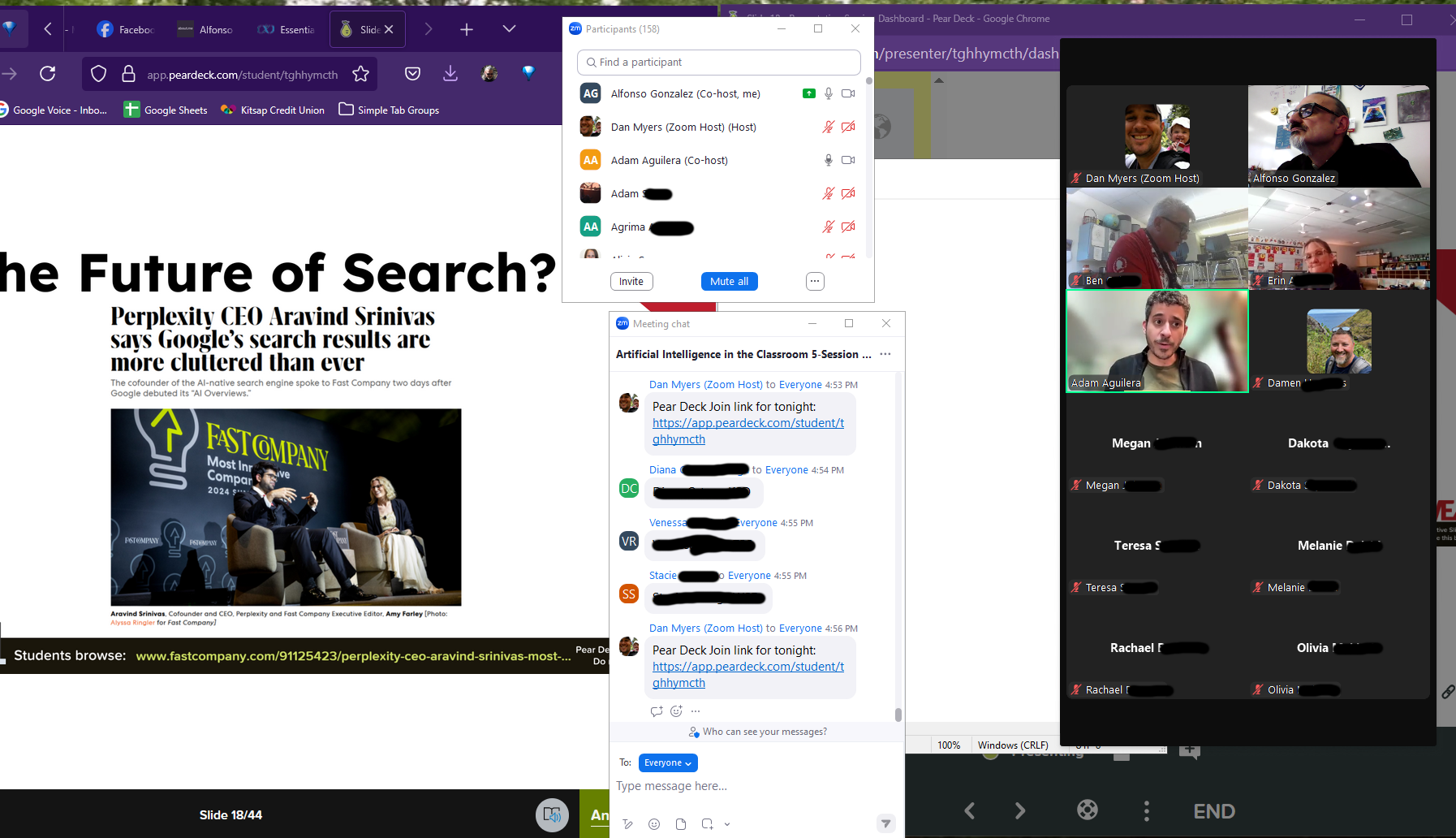Image resolution: width=1456 pixels, height=838 pixels.
Task: Unmute Dan Myers microphone in participants
Action: point(828,127)
